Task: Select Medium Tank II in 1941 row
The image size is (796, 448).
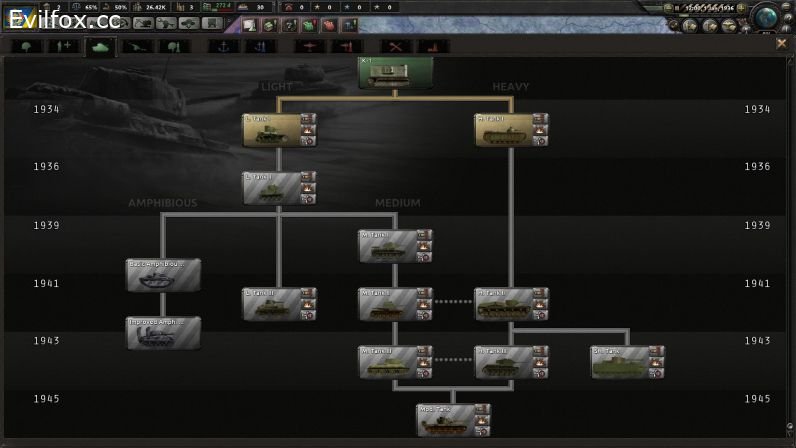Action: coord(387,304)
